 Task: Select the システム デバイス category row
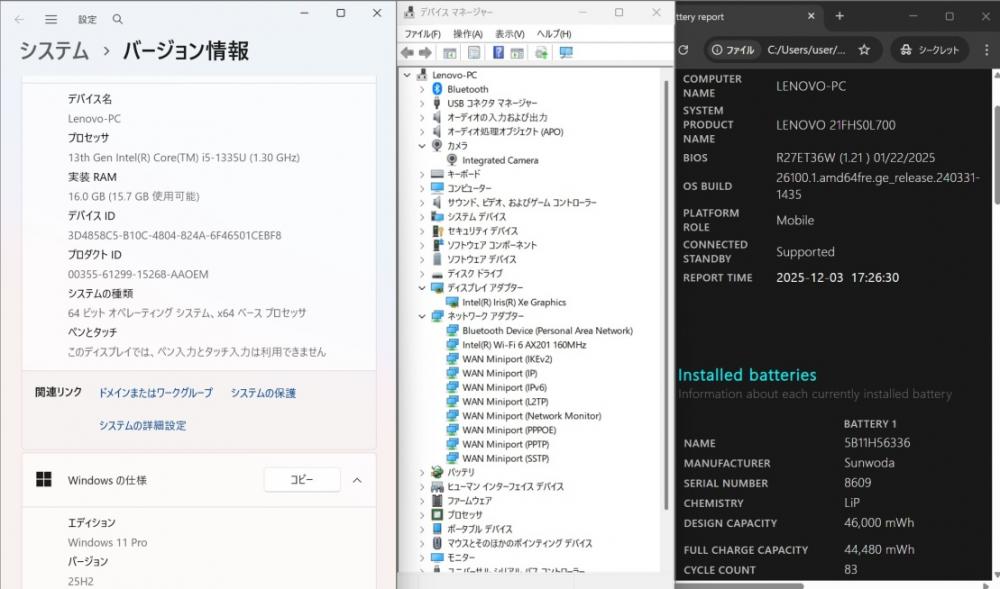[476, 217]
